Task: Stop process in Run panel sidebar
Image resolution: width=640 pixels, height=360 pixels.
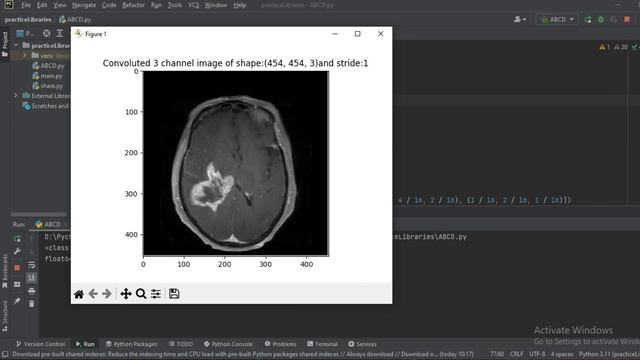Action: tap(17, 268)
